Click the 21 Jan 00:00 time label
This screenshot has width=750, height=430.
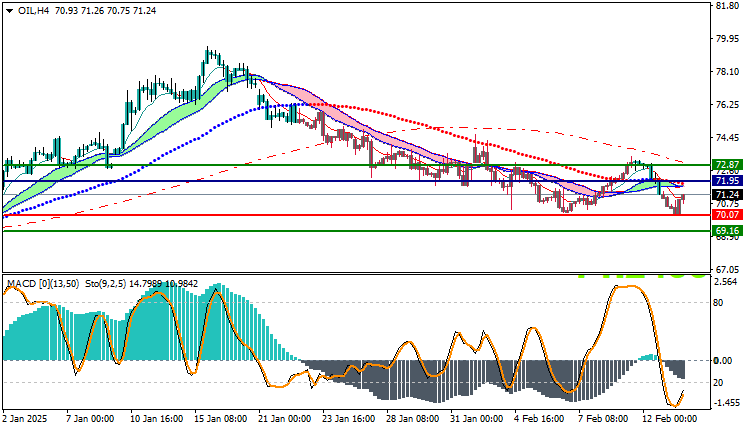coord(285,419)
